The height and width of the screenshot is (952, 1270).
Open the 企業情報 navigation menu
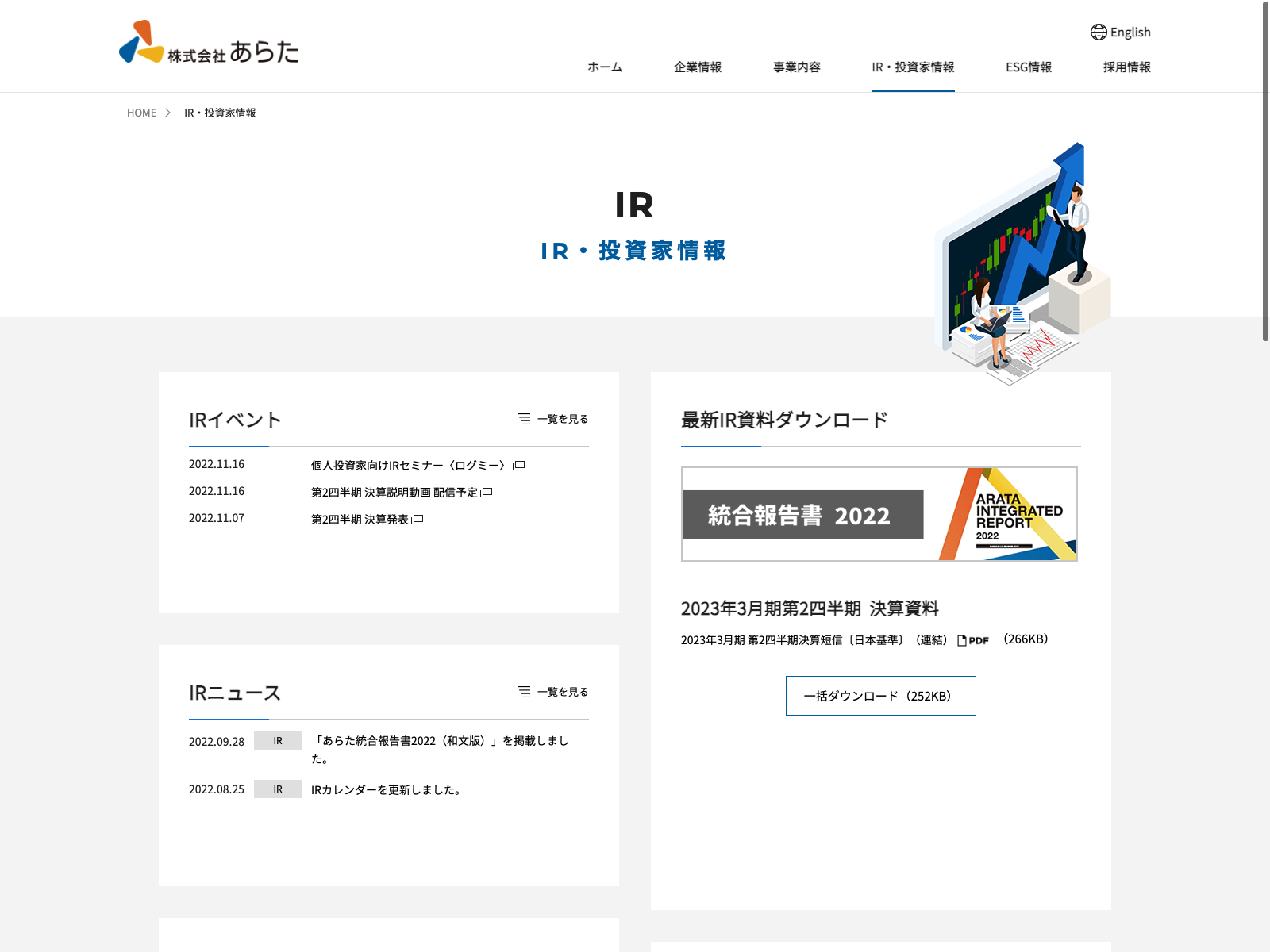[x=698, y=67]
